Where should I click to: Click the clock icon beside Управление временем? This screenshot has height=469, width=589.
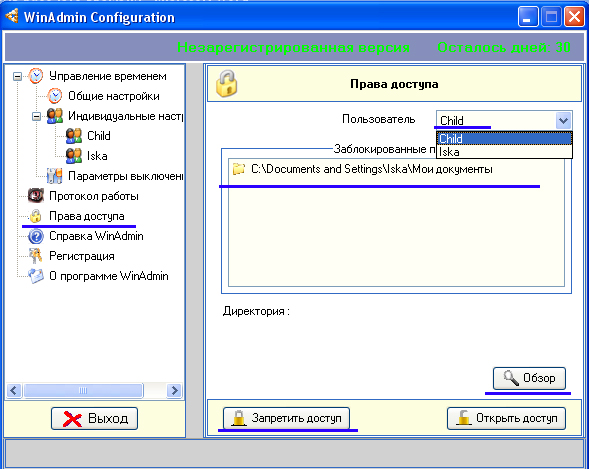(36, 76)
